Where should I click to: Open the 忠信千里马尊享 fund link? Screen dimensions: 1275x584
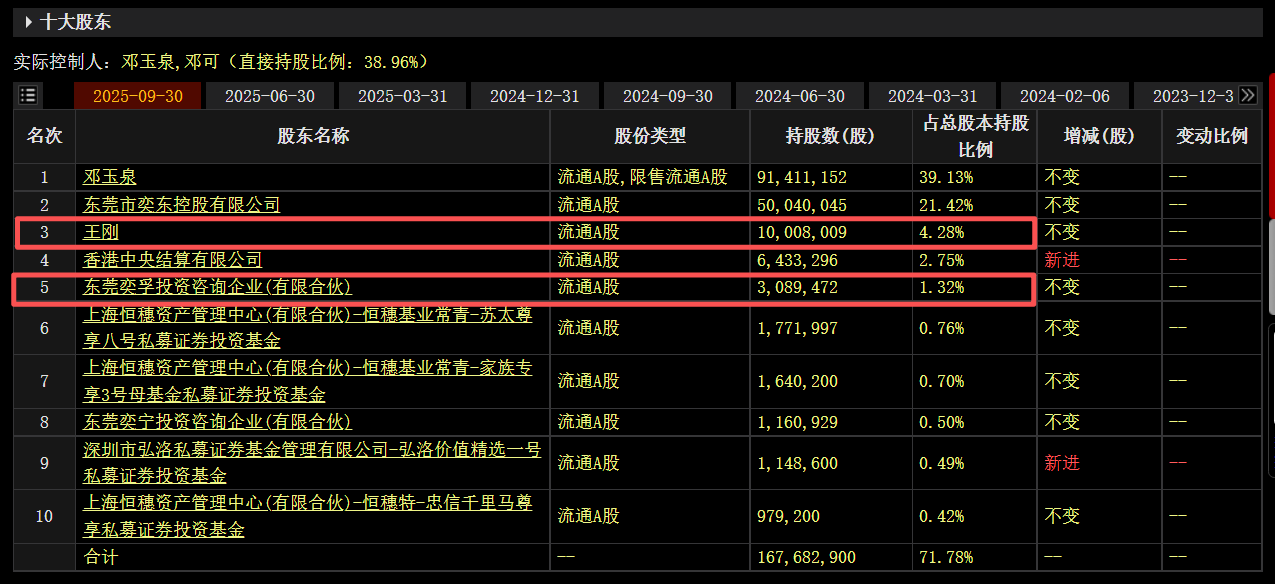pos(307,517)
